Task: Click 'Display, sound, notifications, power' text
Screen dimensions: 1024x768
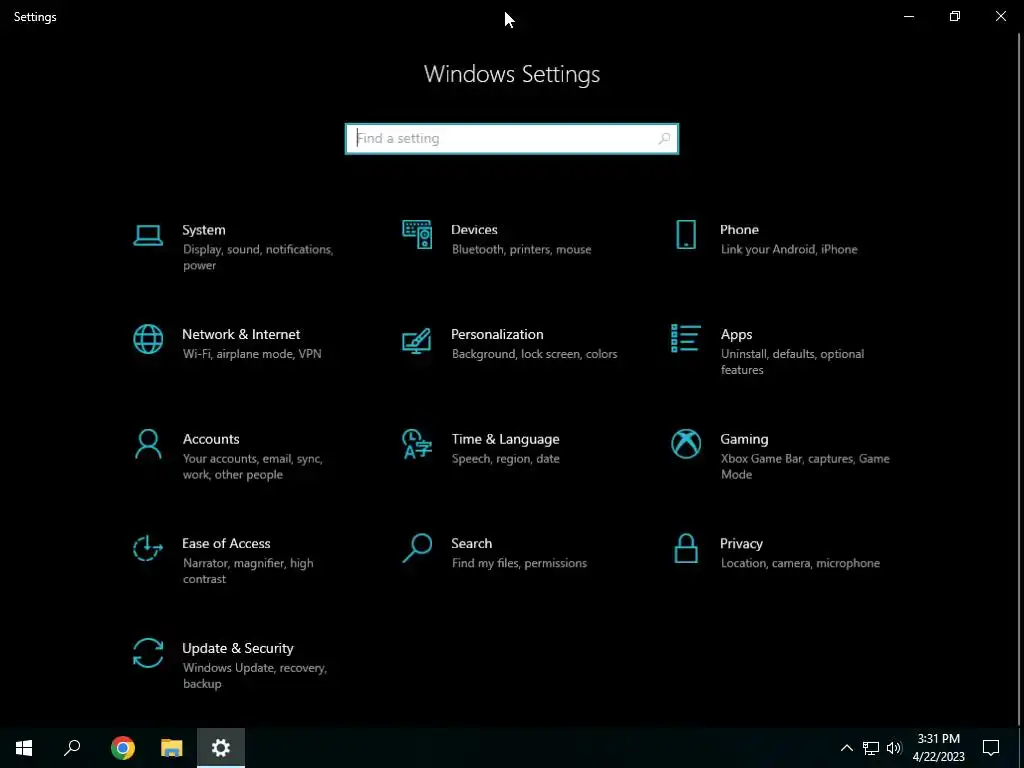Action: pyautogui.click(x=258, y=257)
